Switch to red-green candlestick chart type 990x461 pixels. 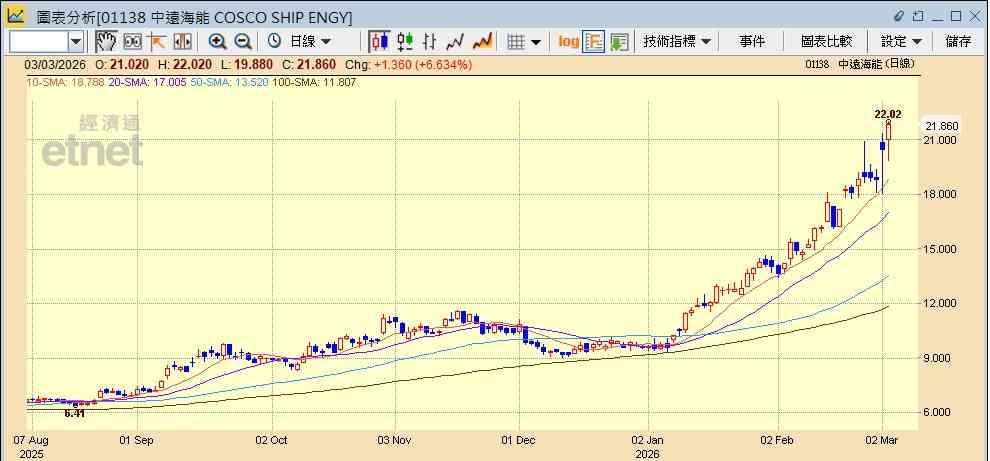coord(405,42)
